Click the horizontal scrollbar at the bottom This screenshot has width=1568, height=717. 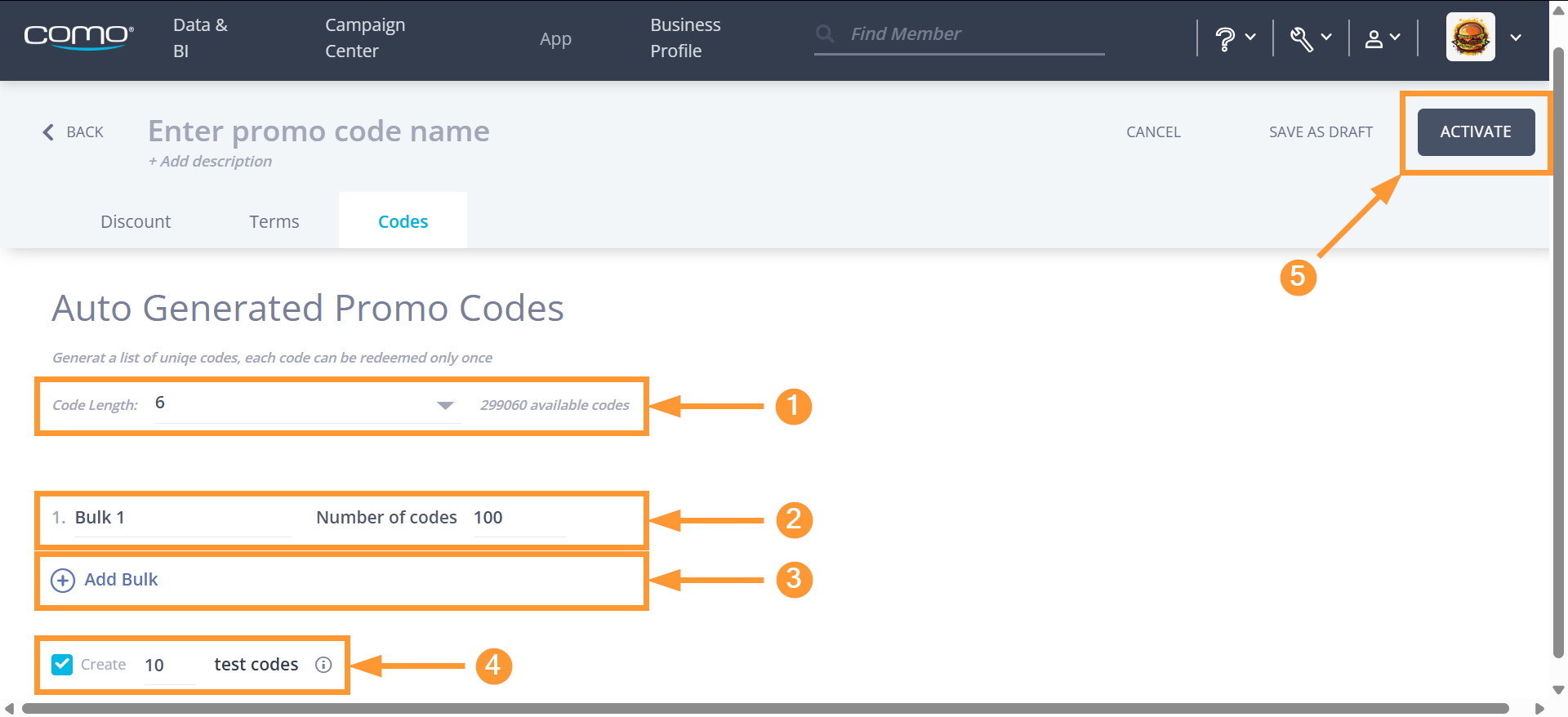pyautogui.click(x=765, y=708)
